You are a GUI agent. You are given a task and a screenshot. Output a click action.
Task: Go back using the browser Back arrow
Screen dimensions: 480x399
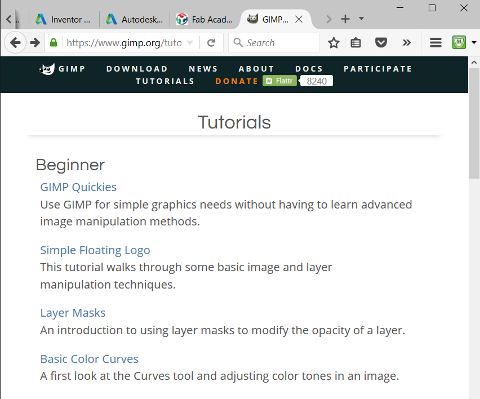[x=15, y=42]
